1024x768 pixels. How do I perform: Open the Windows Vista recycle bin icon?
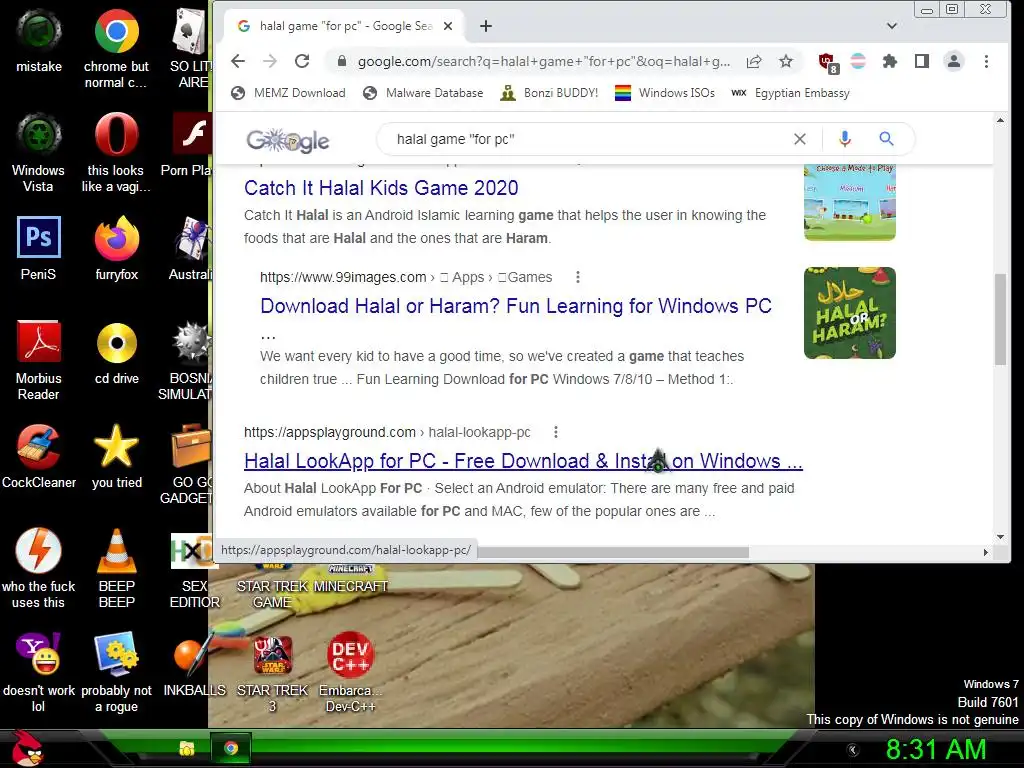coord(39,152)
